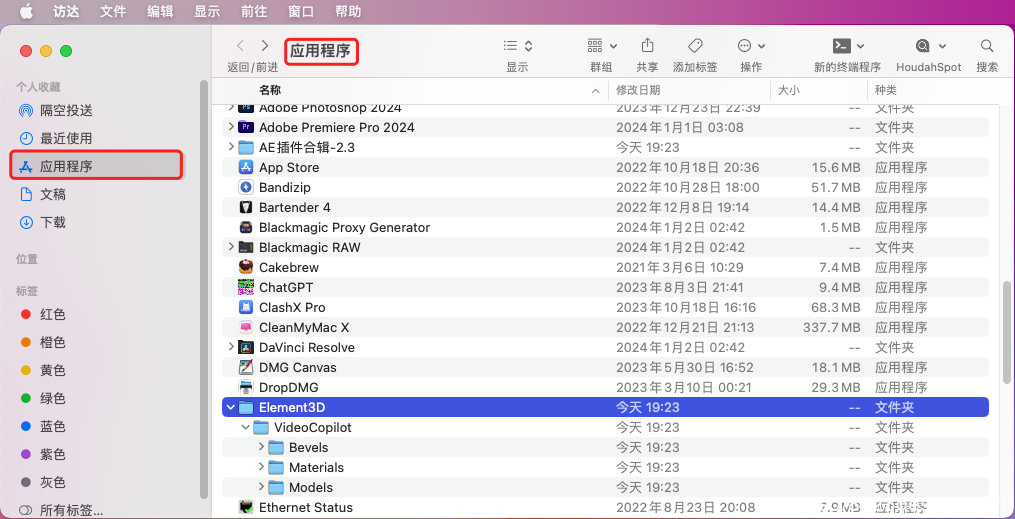Expand the AE插件合辑-2.3 folder

(231, 147)
